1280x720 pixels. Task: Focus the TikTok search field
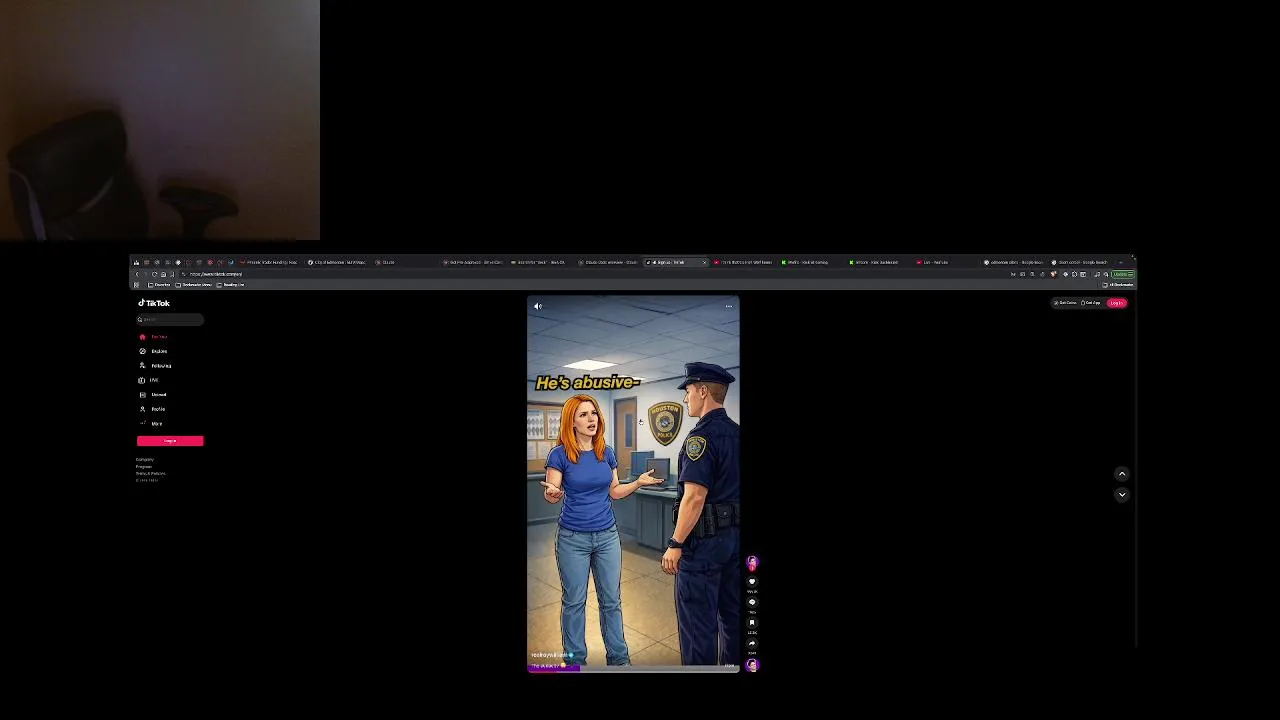[x=170, y=319]
